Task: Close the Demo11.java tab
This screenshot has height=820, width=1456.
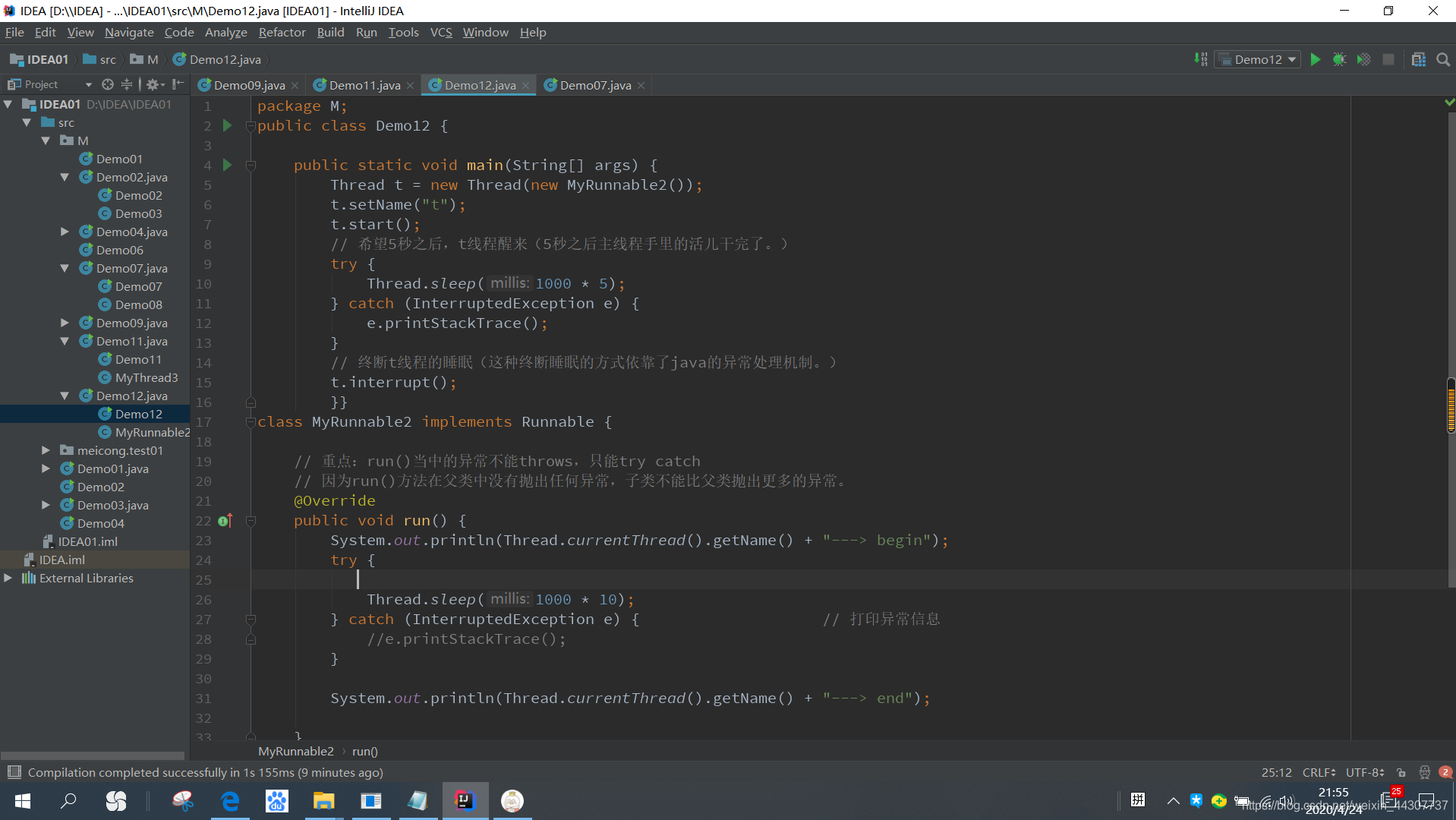Action: pos(411,86)
